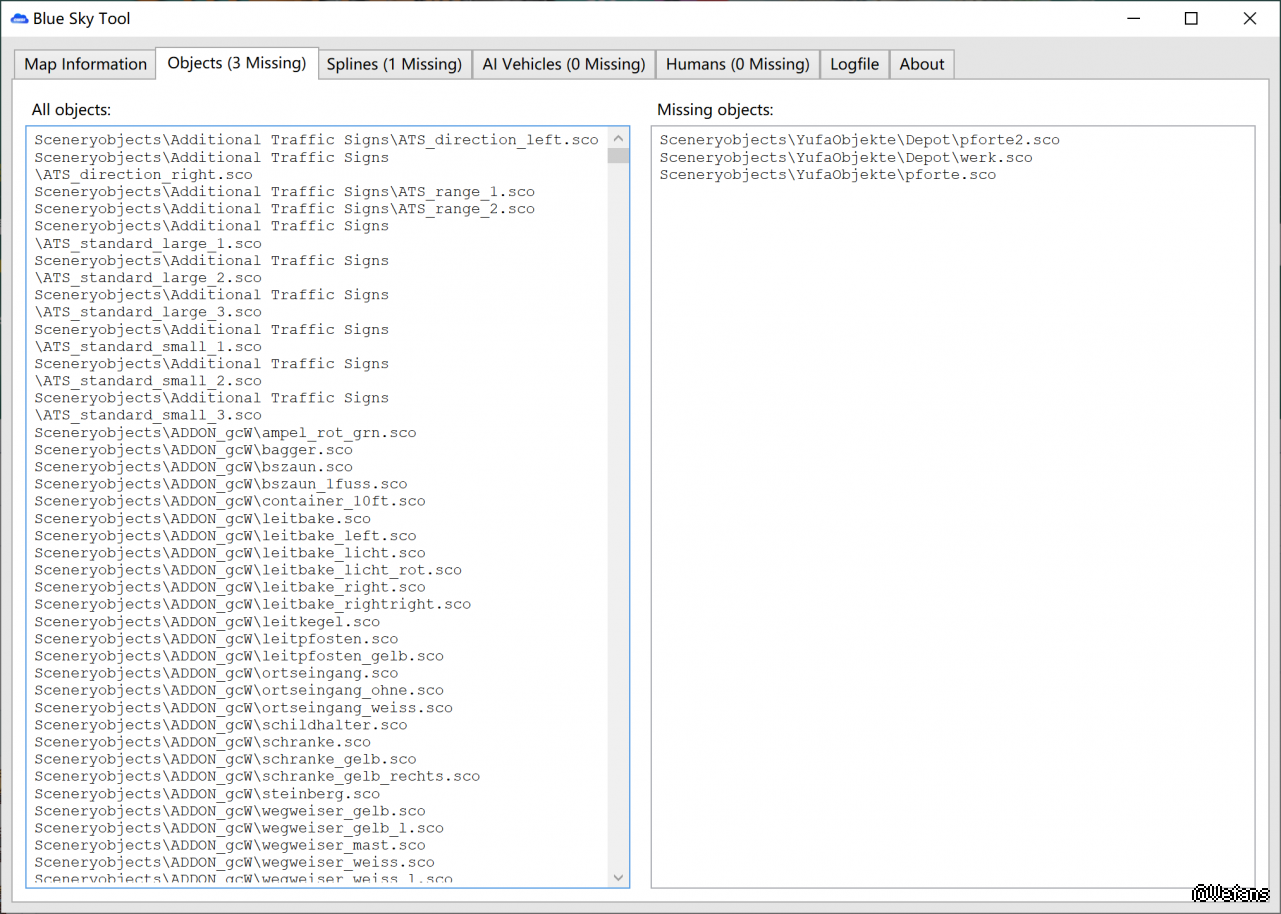1281x914 pixels.
Task: Select the ampel_rot_grn.sco list entry
Action: tap(225, 433)
